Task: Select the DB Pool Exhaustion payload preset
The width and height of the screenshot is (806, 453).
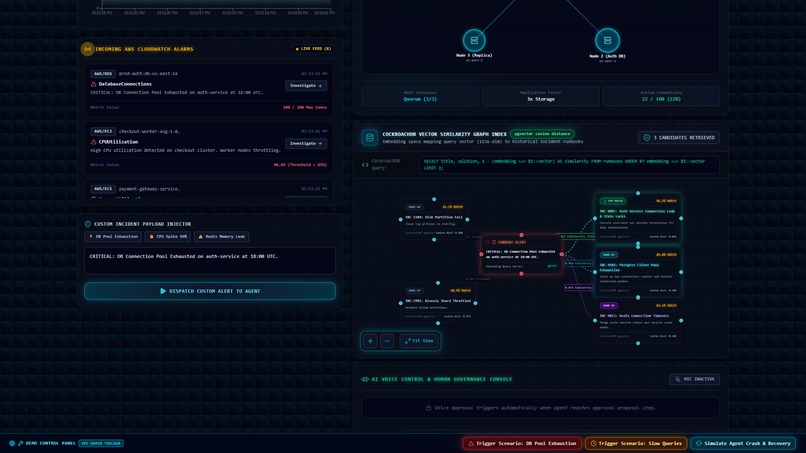Action: pos(114,237)
